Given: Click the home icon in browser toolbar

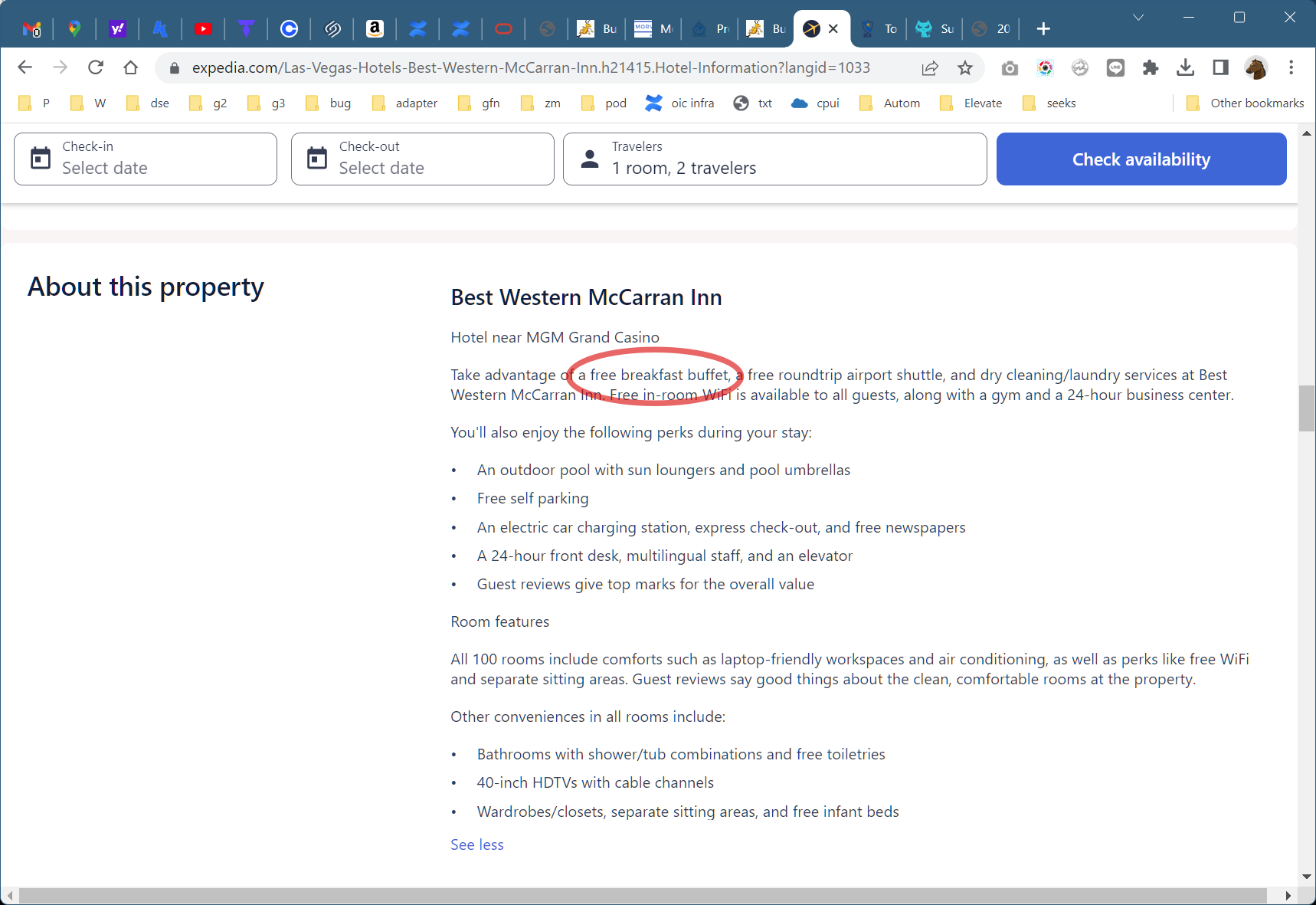Looking at the screenshot, I should coord(131,67).
